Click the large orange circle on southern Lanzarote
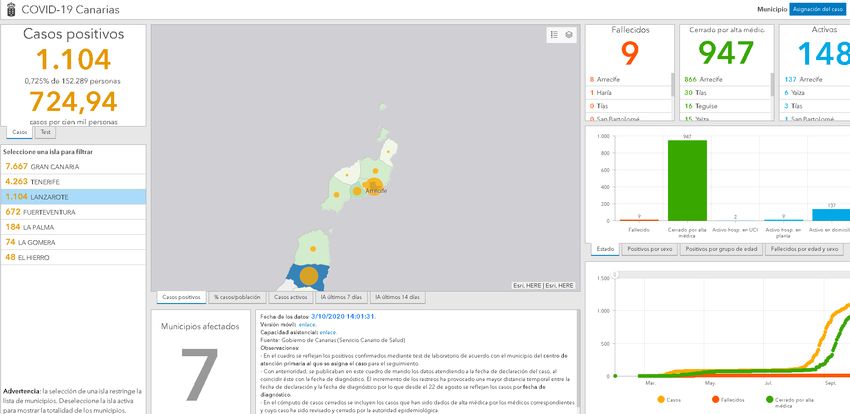 [x=309, y=274]
